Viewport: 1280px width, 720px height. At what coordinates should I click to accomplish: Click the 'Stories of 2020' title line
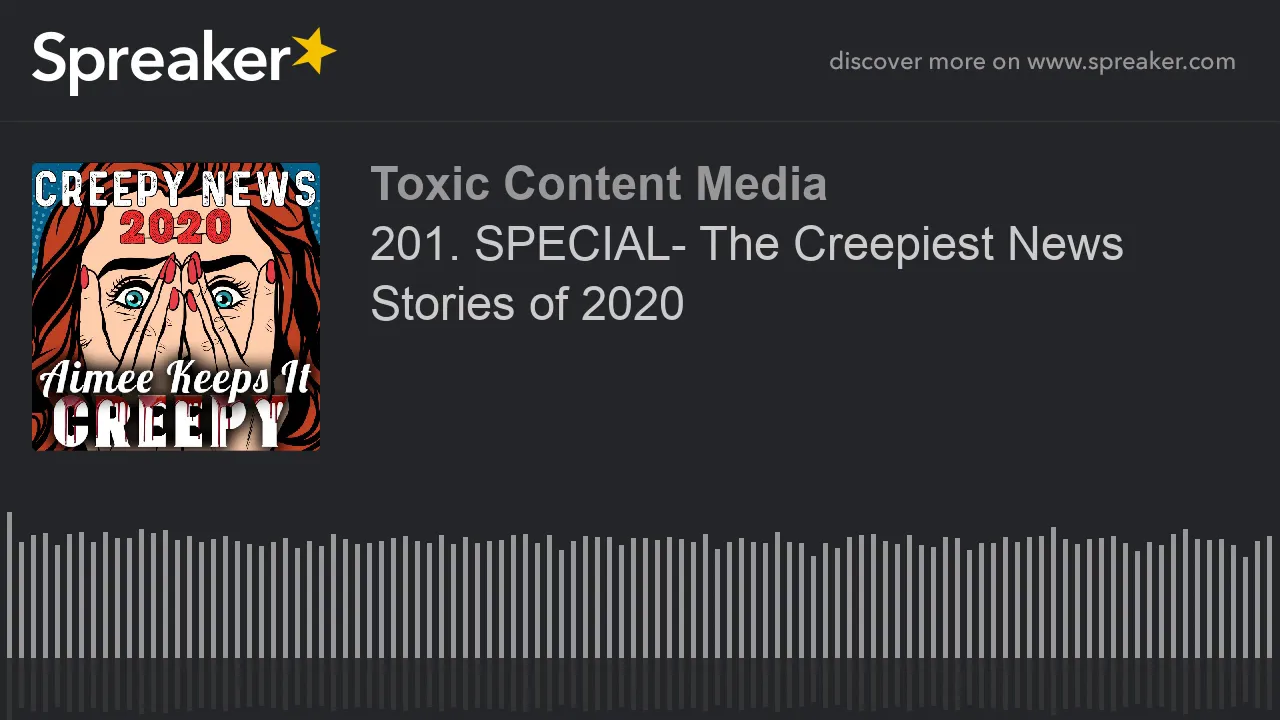(527, 303)
